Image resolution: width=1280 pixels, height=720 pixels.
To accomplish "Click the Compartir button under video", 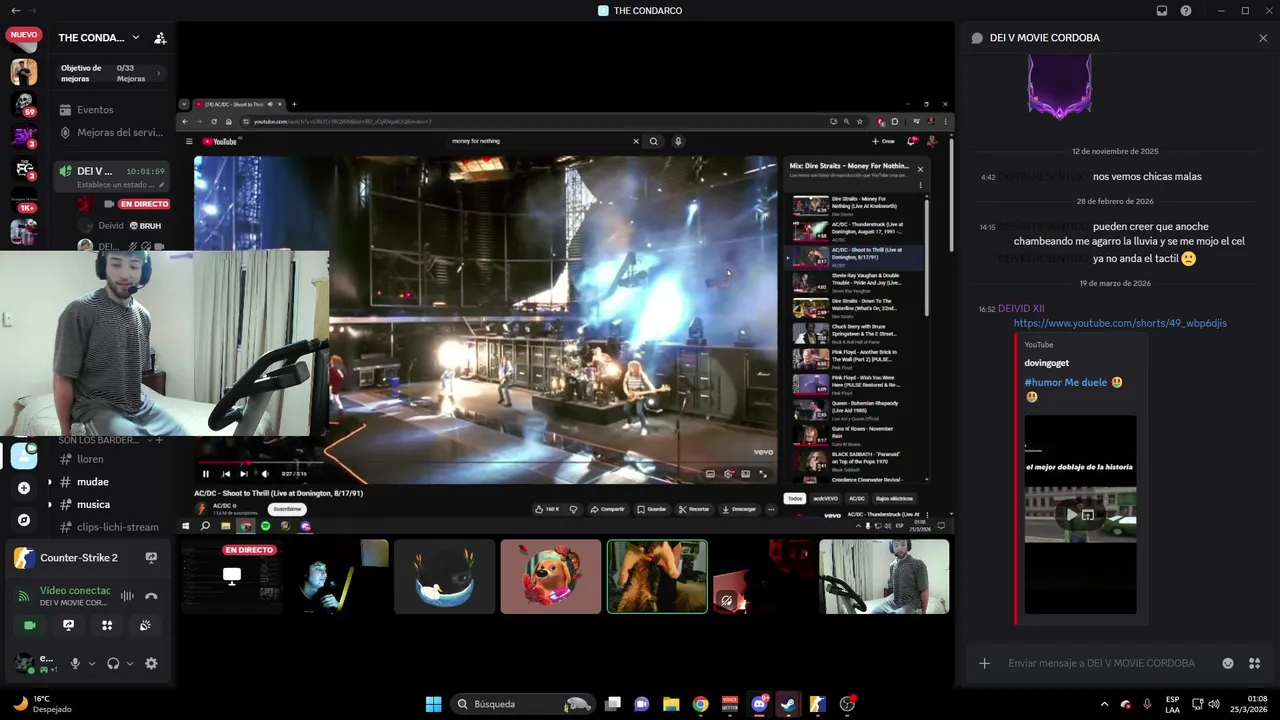I will click(607, 509).
